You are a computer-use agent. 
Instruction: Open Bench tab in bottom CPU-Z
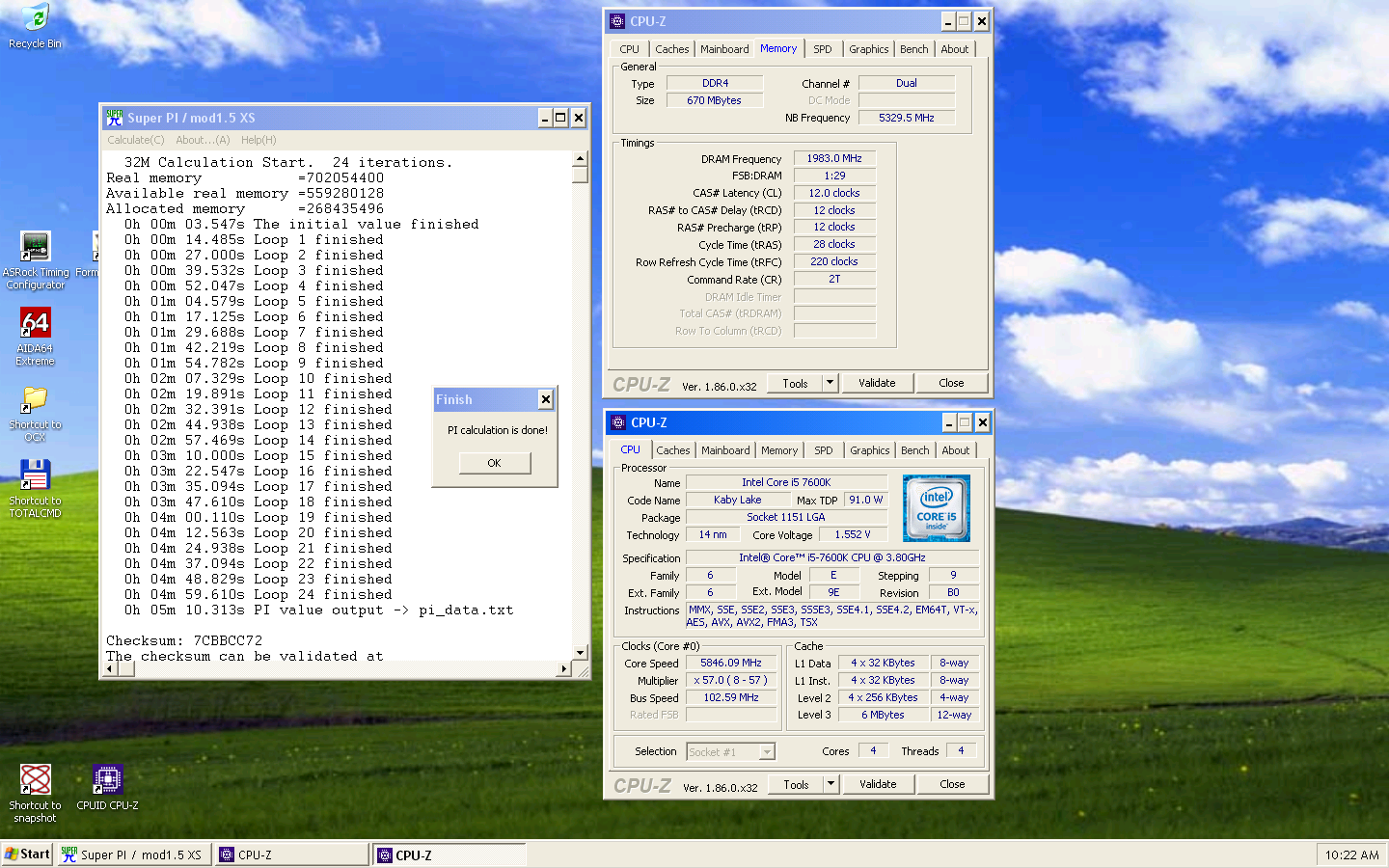coord(914,450)
